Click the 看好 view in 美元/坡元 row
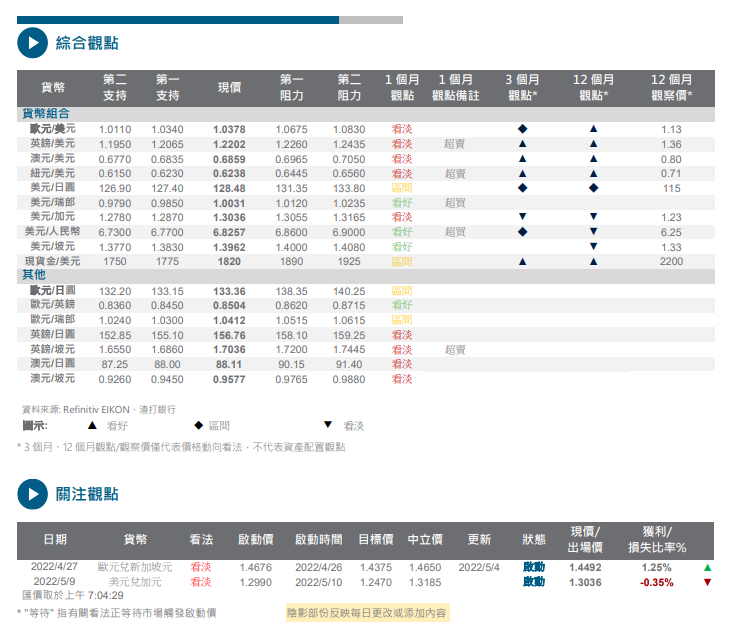This screenshot has height=643, width=740. click(402, 247)
